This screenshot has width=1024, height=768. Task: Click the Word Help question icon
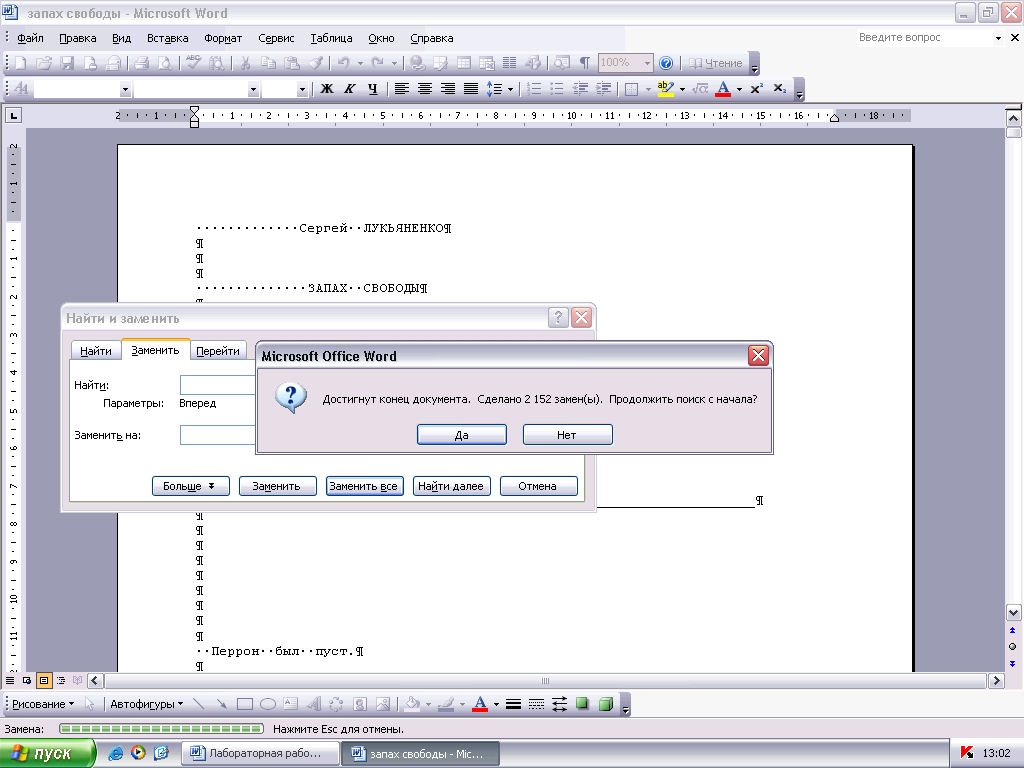[x=665, y=63]
